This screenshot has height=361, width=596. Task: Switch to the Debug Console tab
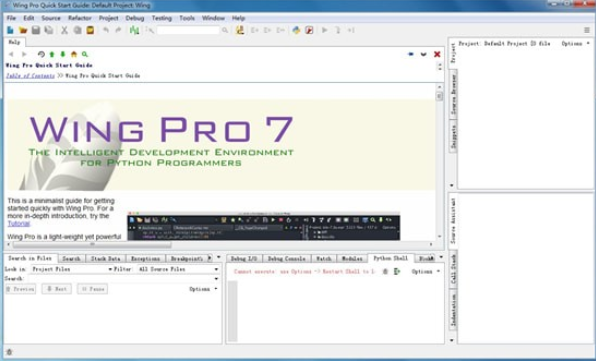click(x=287, y=258)
